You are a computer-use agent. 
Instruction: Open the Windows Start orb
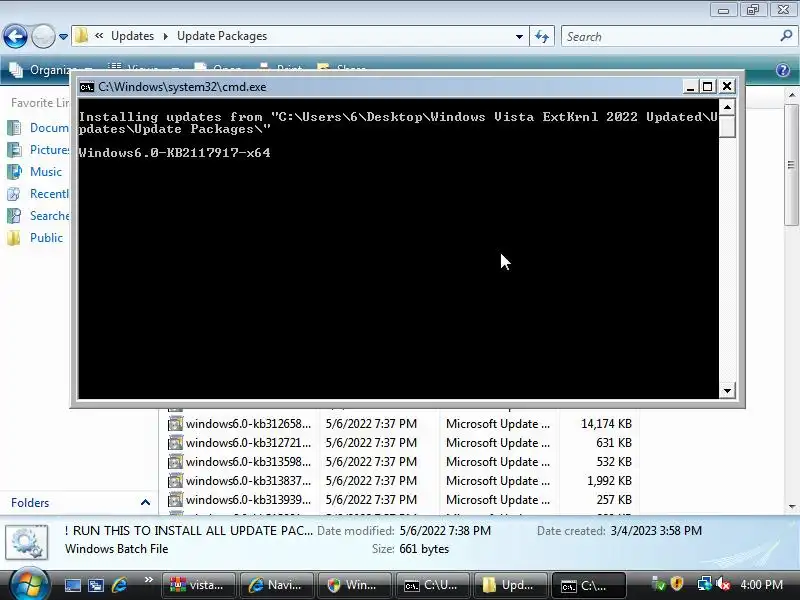pyautogui.click(x=29, y=585)
